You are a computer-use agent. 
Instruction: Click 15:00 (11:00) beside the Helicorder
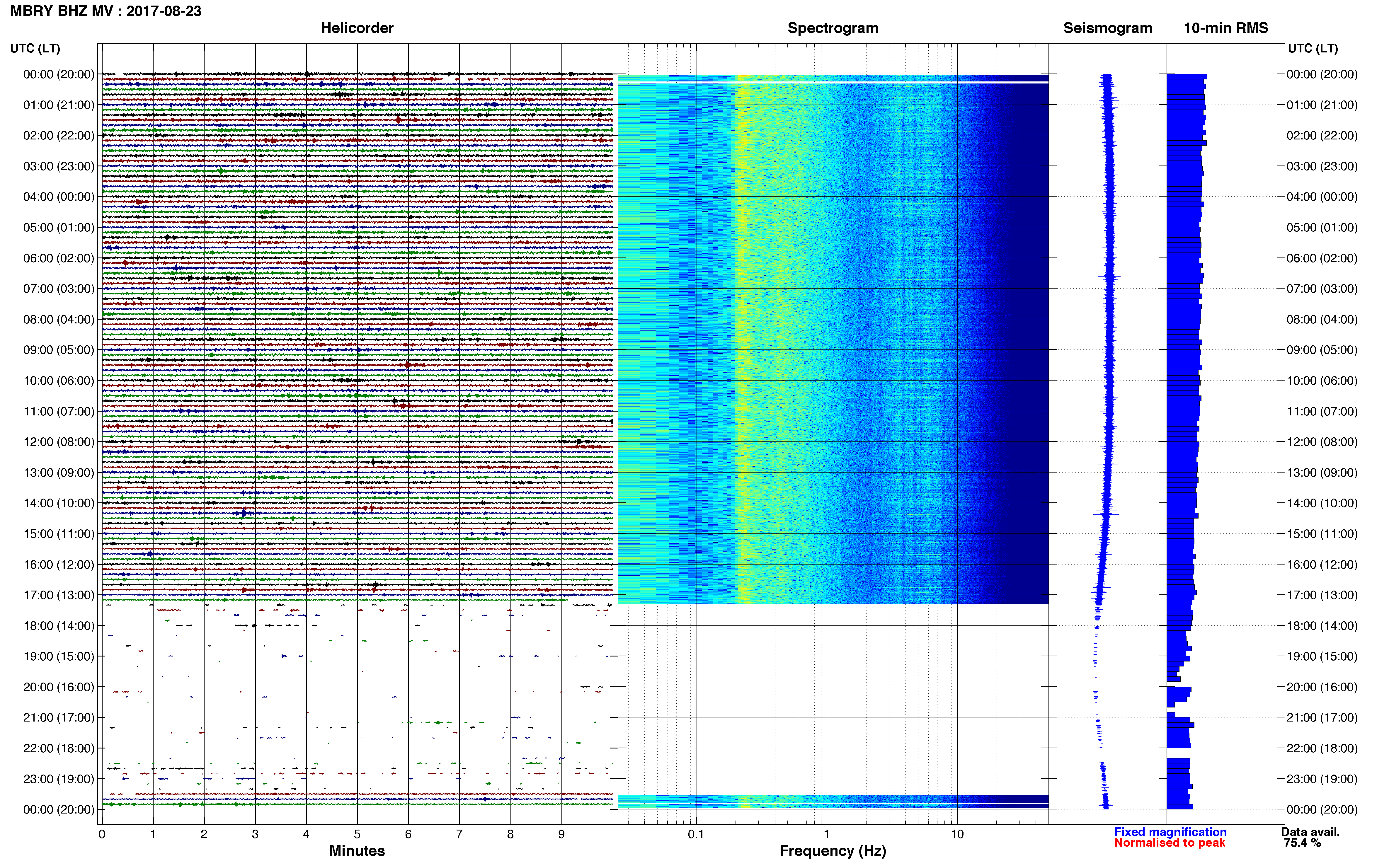(59, 534)
